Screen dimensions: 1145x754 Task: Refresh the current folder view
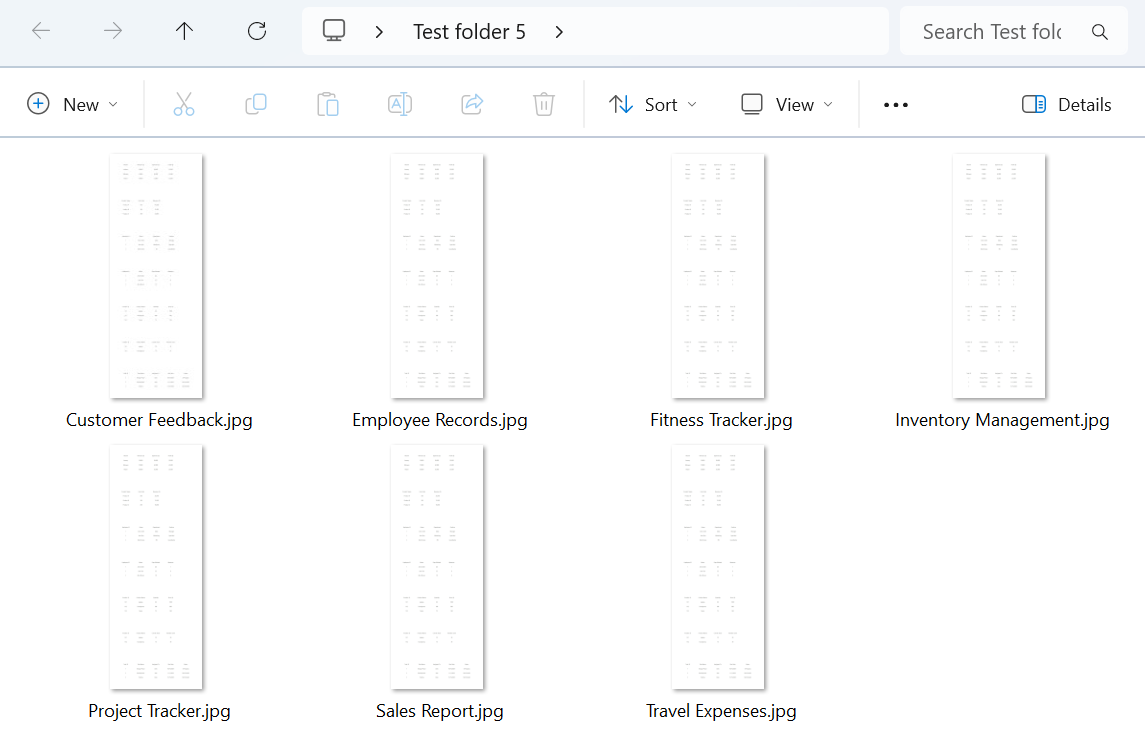257,31
